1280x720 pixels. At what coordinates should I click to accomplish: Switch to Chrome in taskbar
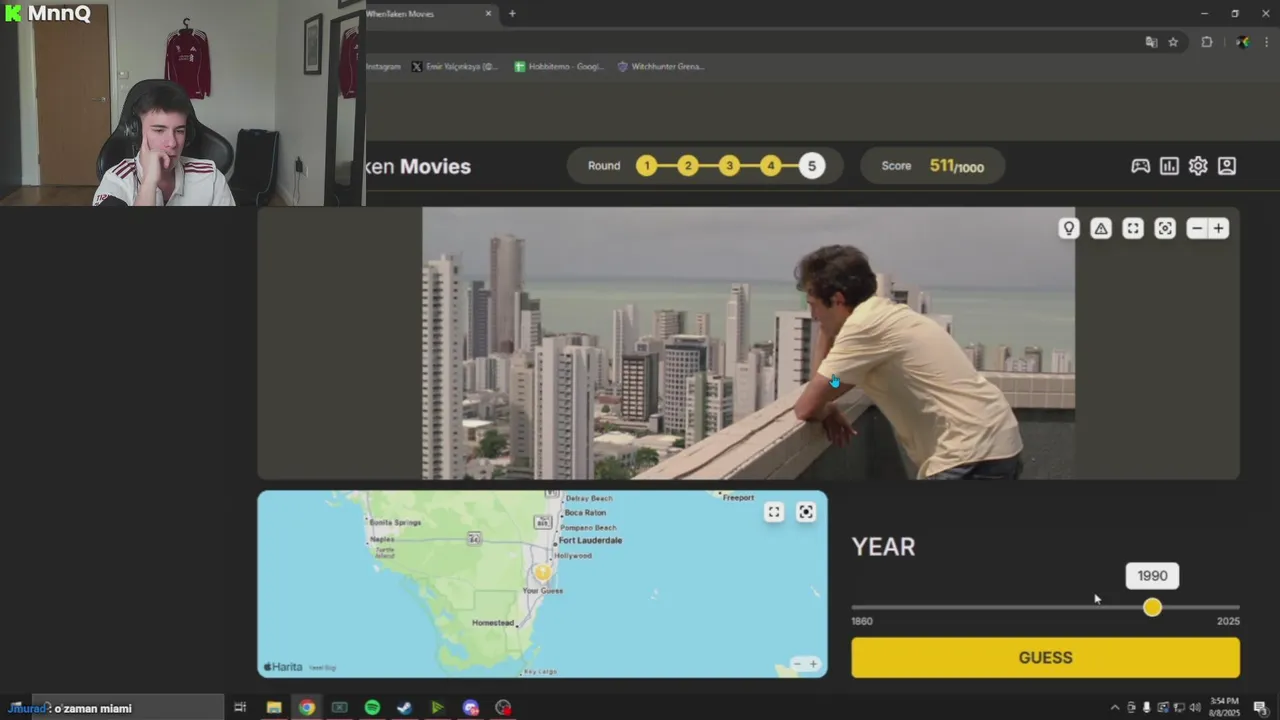(x=307, y=708)
